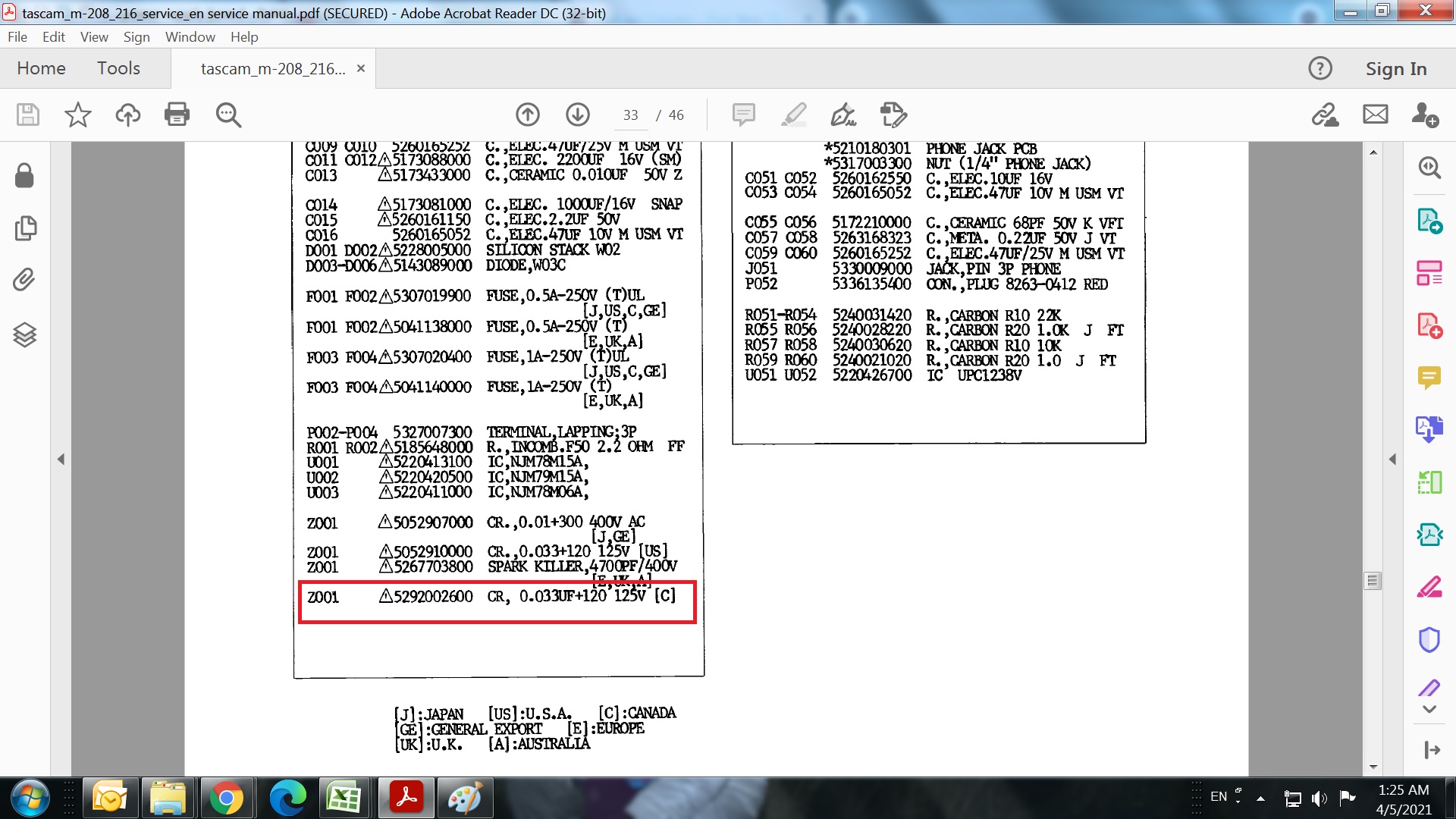Open the File menu
1456x819 pixels.
pyautogui.click(x=17, y=36)
